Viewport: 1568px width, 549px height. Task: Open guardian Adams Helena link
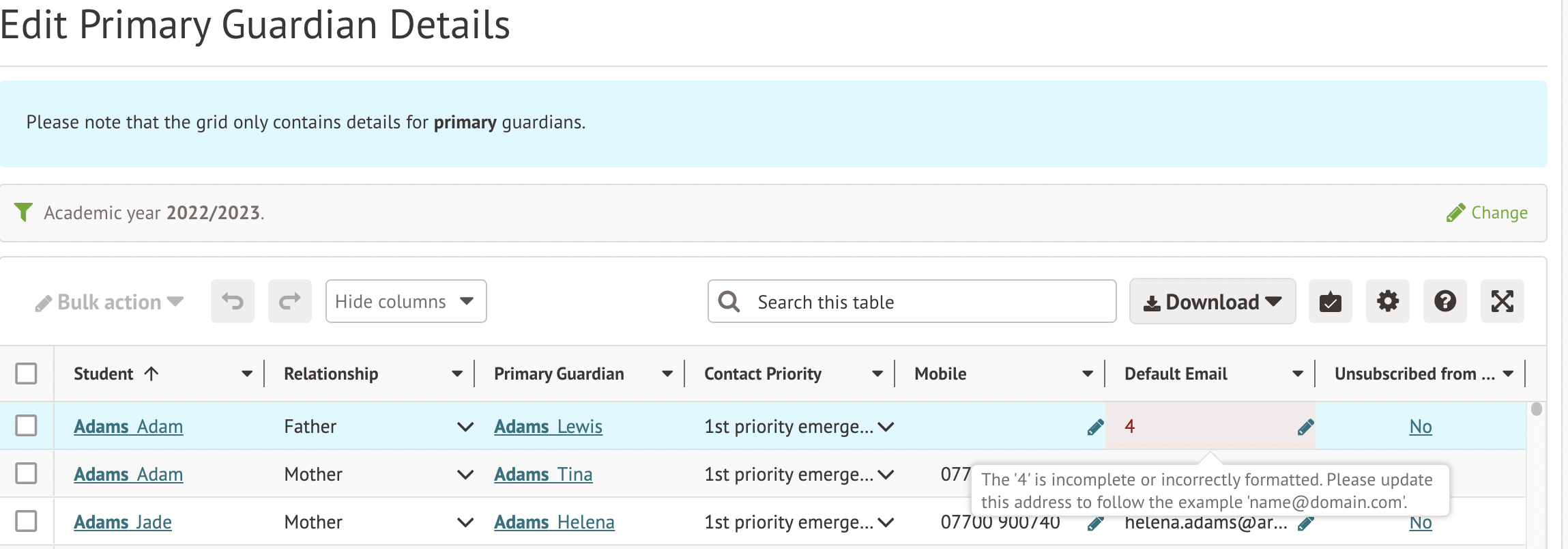click(554, 522)
